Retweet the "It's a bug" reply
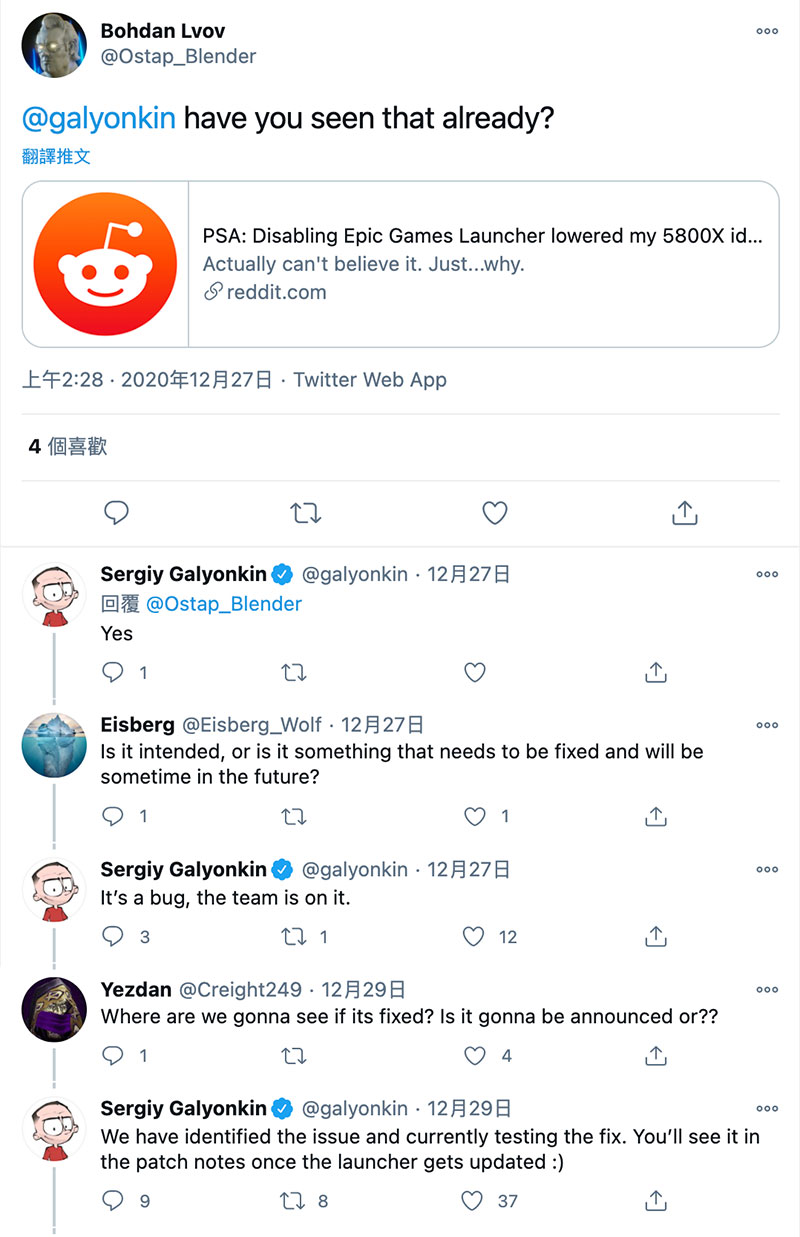Viewport: 800px width, 1237px height. pos(294,936)
